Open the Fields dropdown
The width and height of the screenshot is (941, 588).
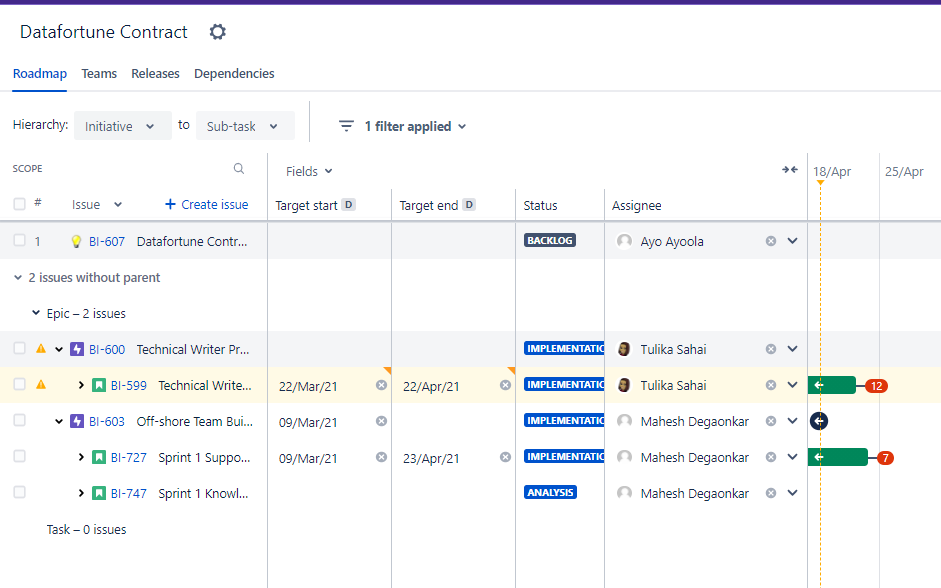pos(309,172)
